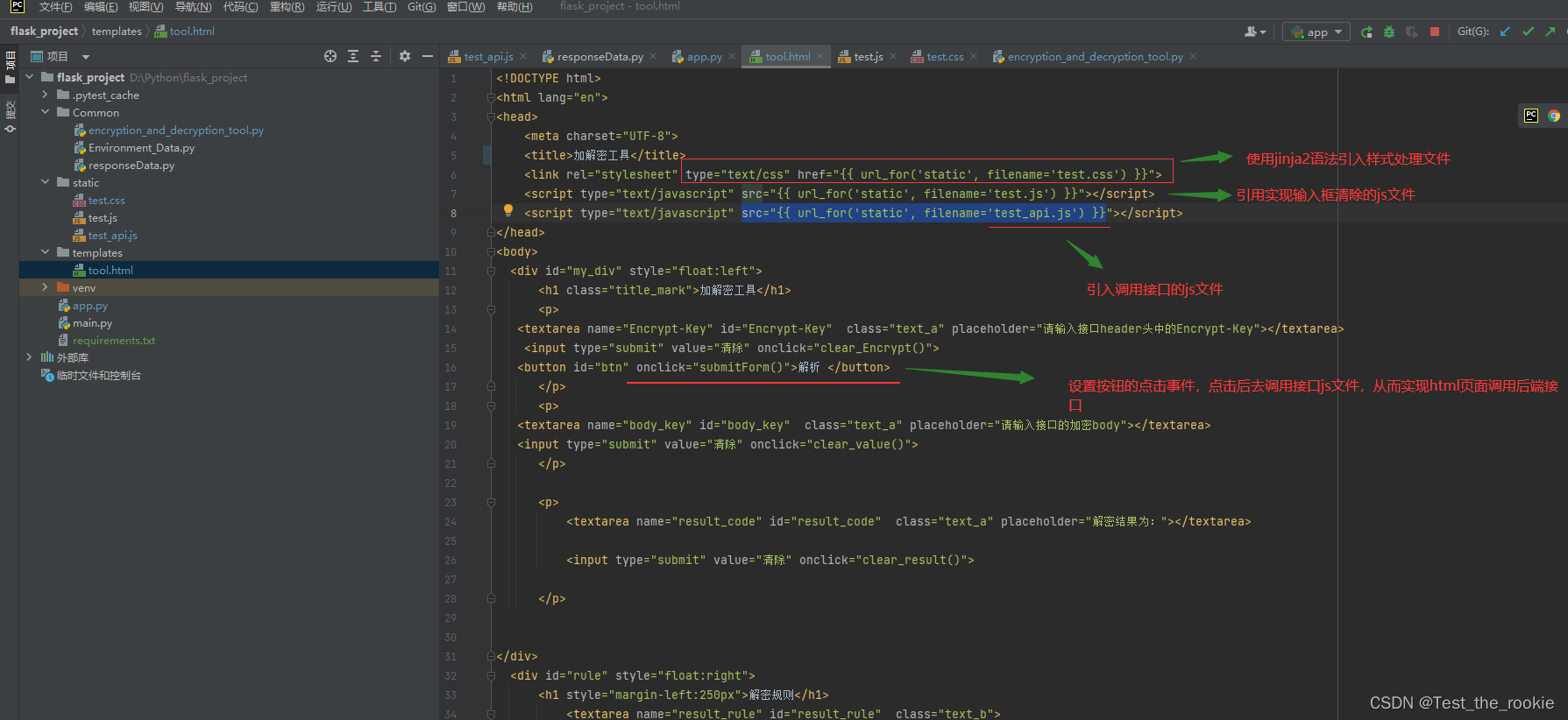Select test_api.js in static folder
The image size is (1568, 720).
[112, 236]
